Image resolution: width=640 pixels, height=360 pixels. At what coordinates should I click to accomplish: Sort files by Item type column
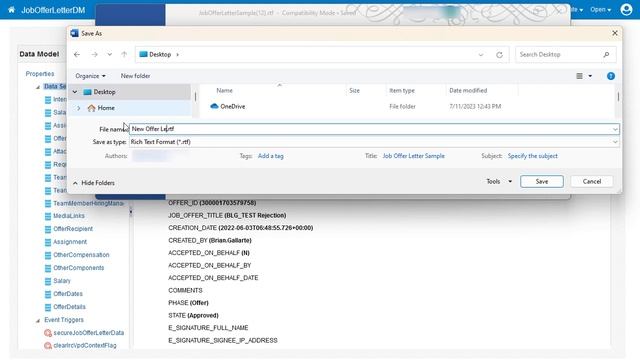pyautogui.click(x=402, y=91)
